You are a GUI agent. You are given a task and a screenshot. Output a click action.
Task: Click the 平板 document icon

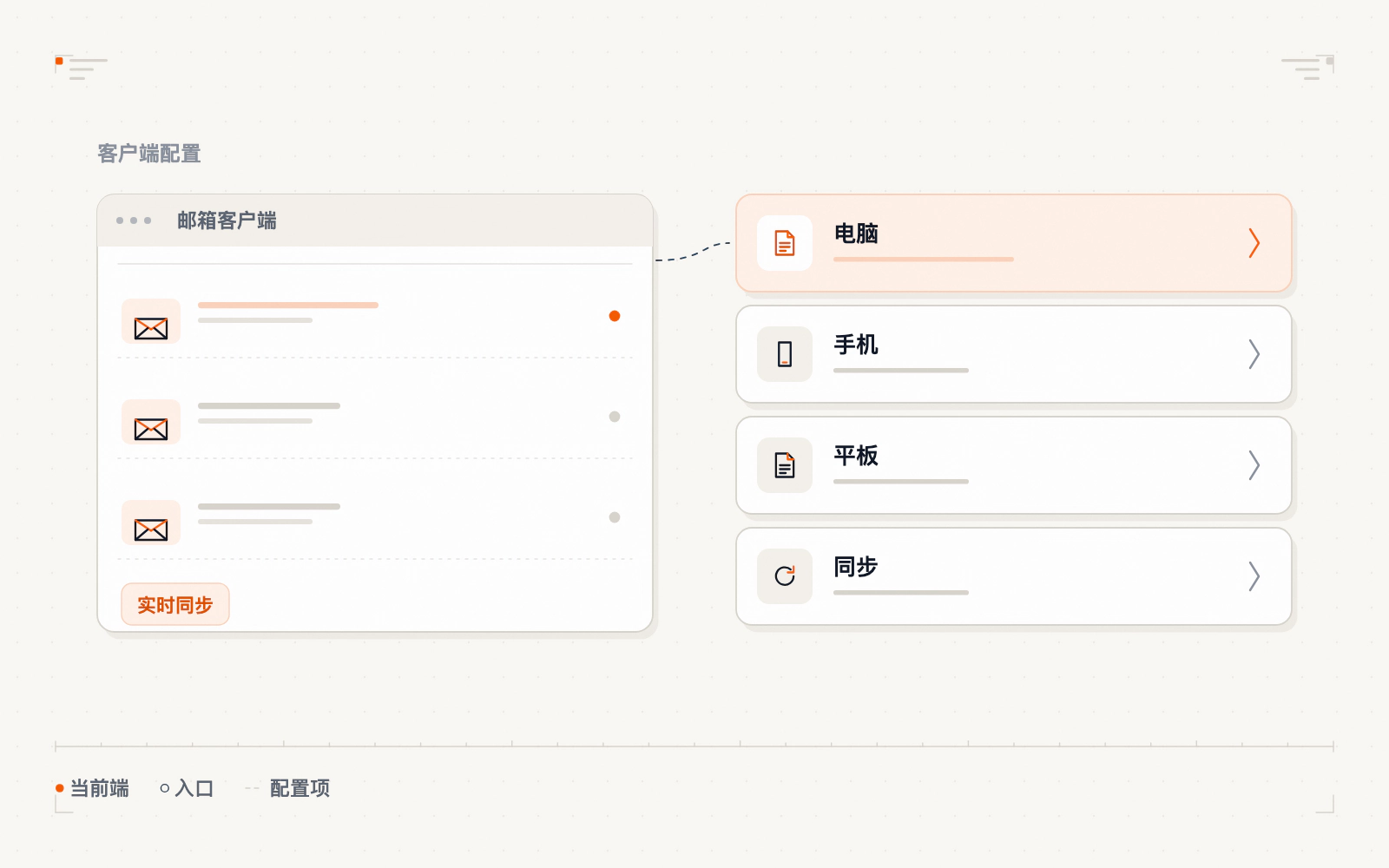pos(785,465)
